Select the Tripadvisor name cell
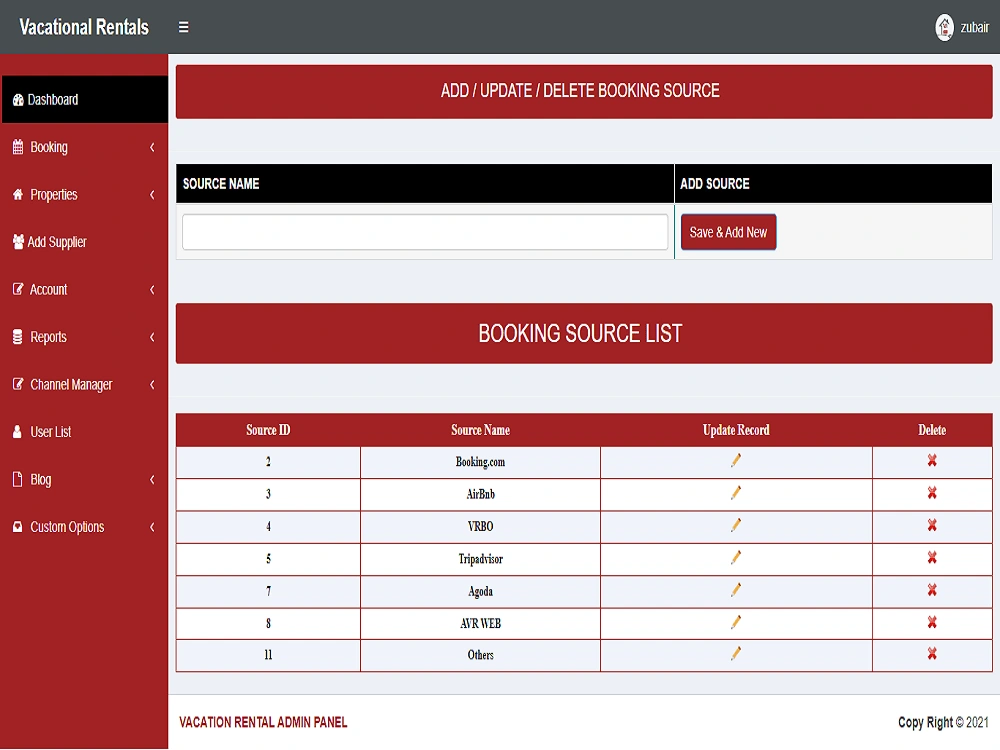The height and width of the screenshot is (750, 1000). 480,559
